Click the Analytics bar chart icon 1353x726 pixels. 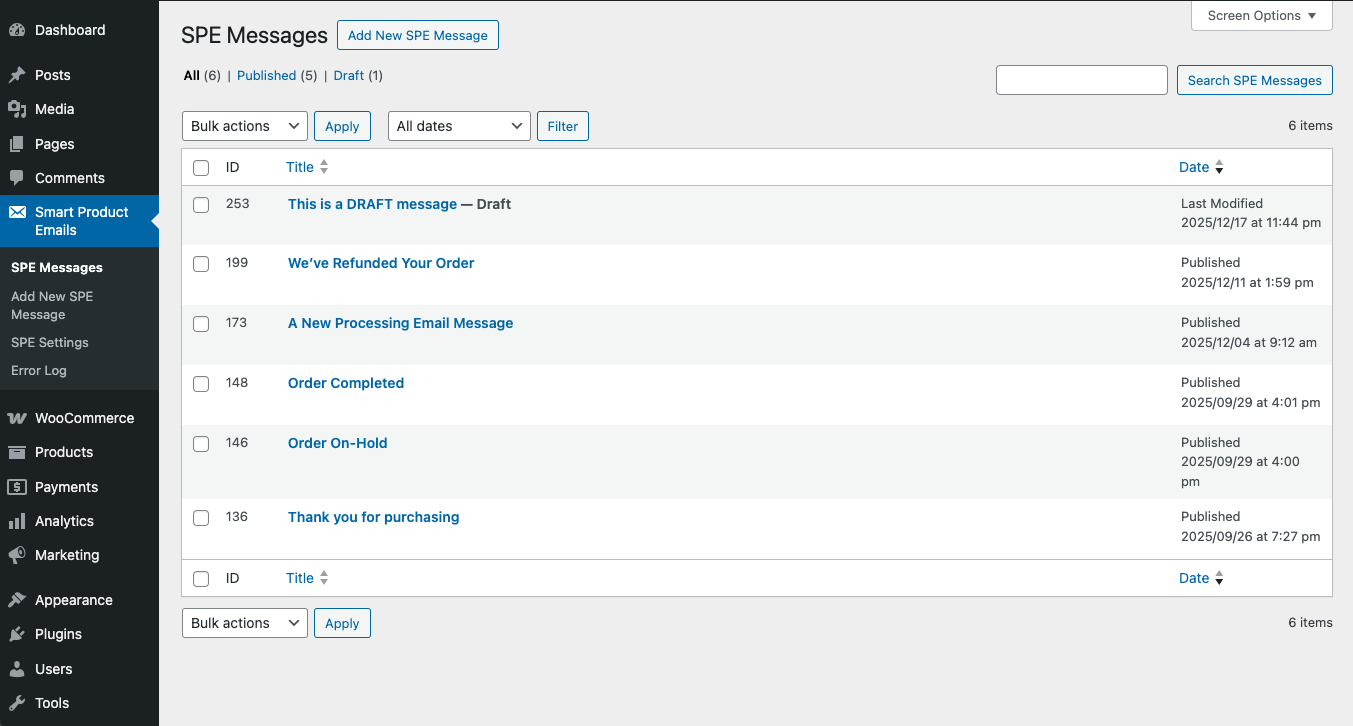pyautogui.click(x=17, y=521)
